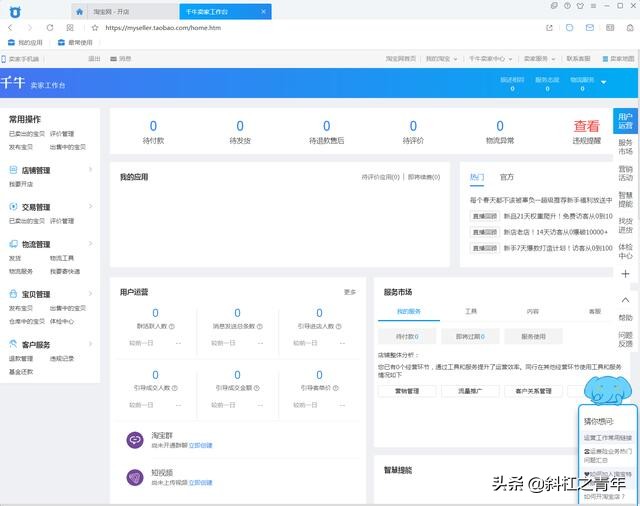Click the 宝贝管理 bag icon
The width and height of the screenshot is (640, 506).
(x=13, y=294)
